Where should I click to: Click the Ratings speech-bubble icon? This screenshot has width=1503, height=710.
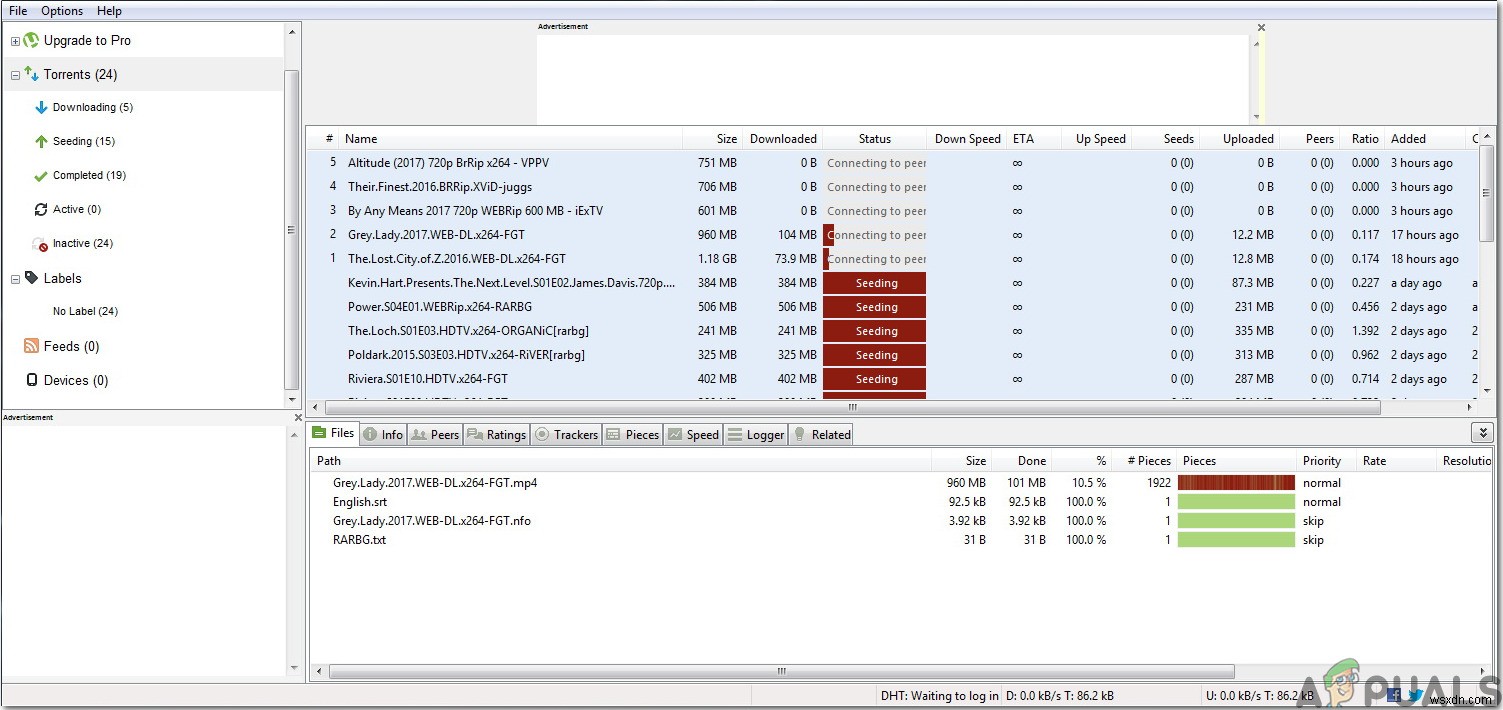pos(474,434)
